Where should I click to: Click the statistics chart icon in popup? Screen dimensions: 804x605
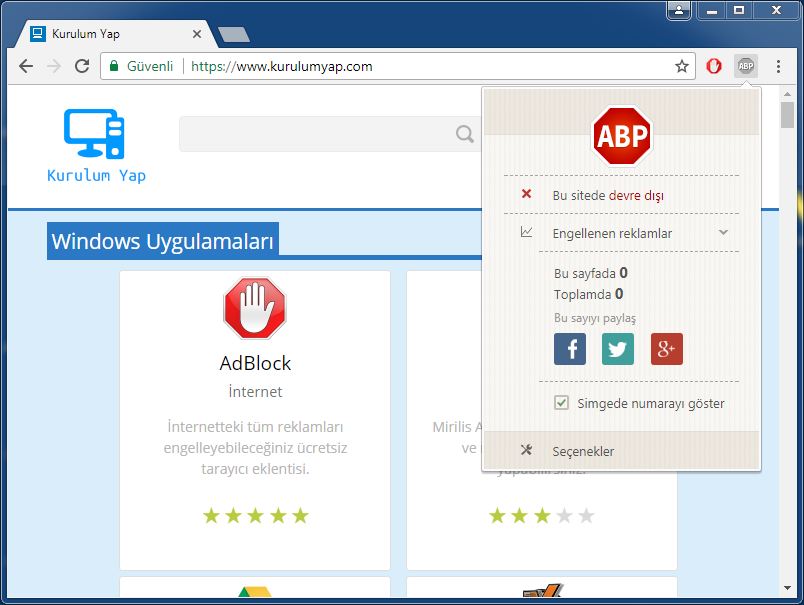pyautogui.click(x=527, y=232)
